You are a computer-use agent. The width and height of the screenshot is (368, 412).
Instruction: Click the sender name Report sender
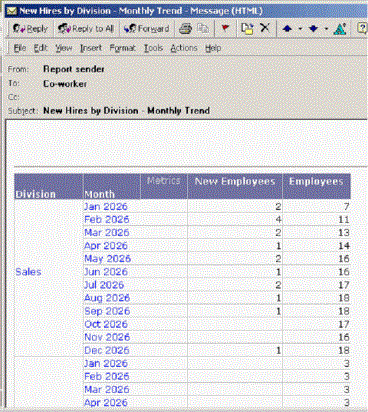74,69
